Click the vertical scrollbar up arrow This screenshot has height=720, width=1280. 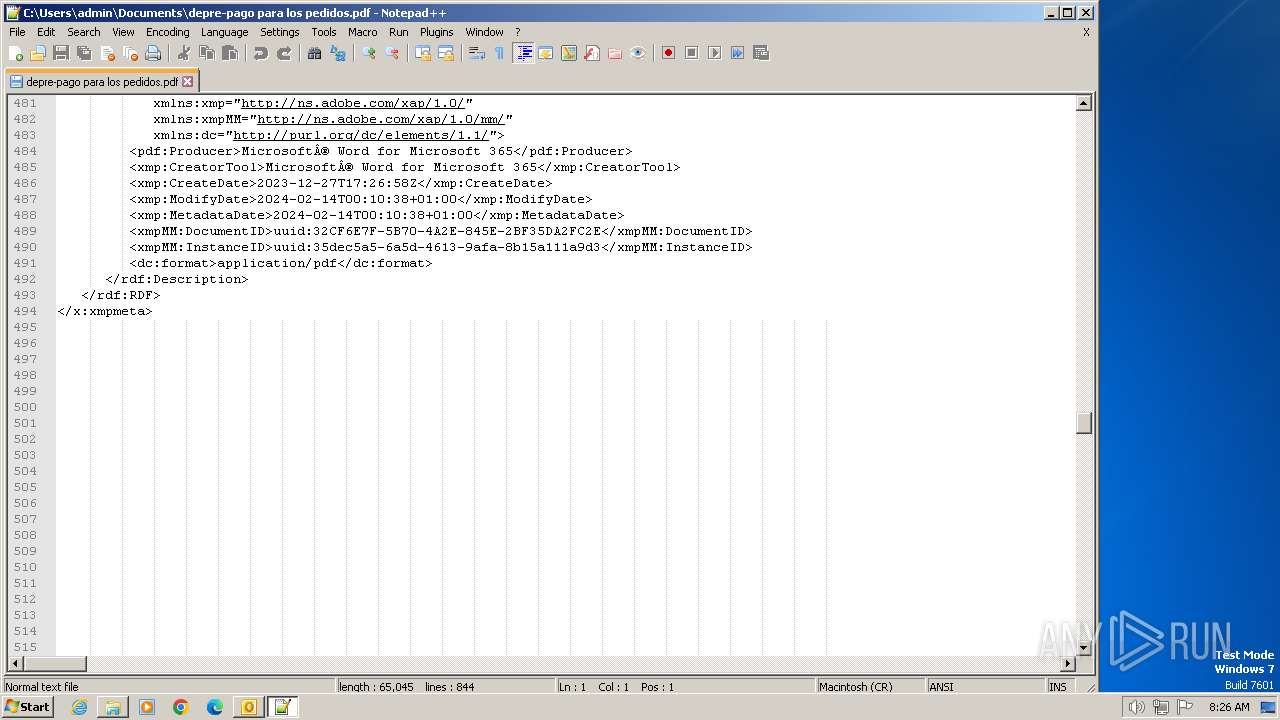[x=1083, y=103]
